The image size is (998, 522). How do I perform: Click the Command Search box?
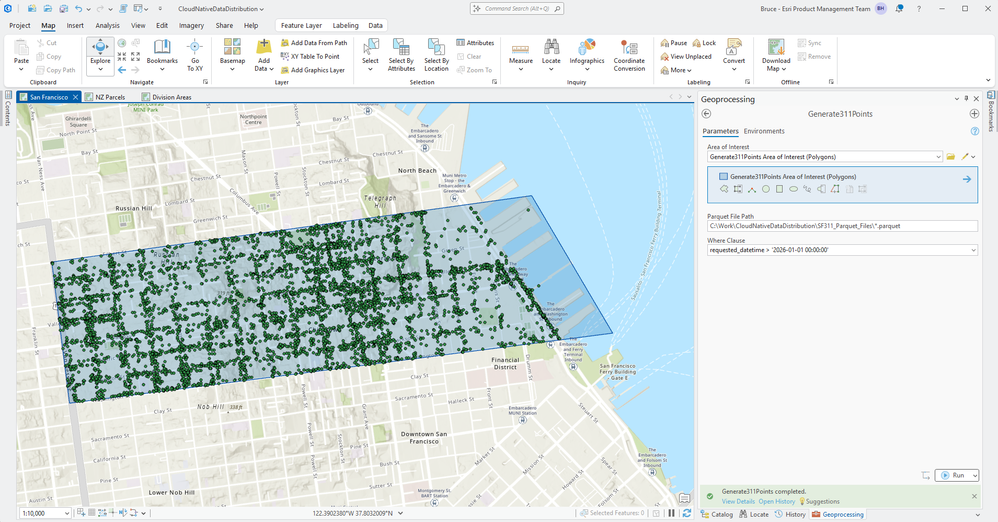coord(517,9)
